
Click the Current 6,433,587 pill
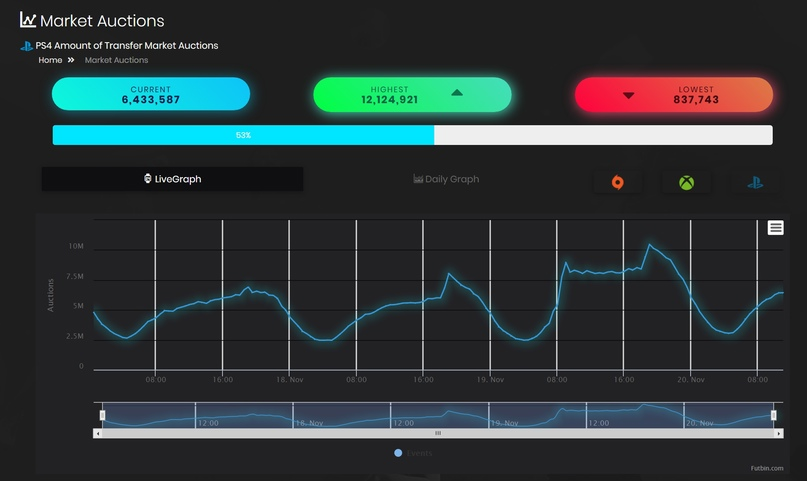(151, 94)
